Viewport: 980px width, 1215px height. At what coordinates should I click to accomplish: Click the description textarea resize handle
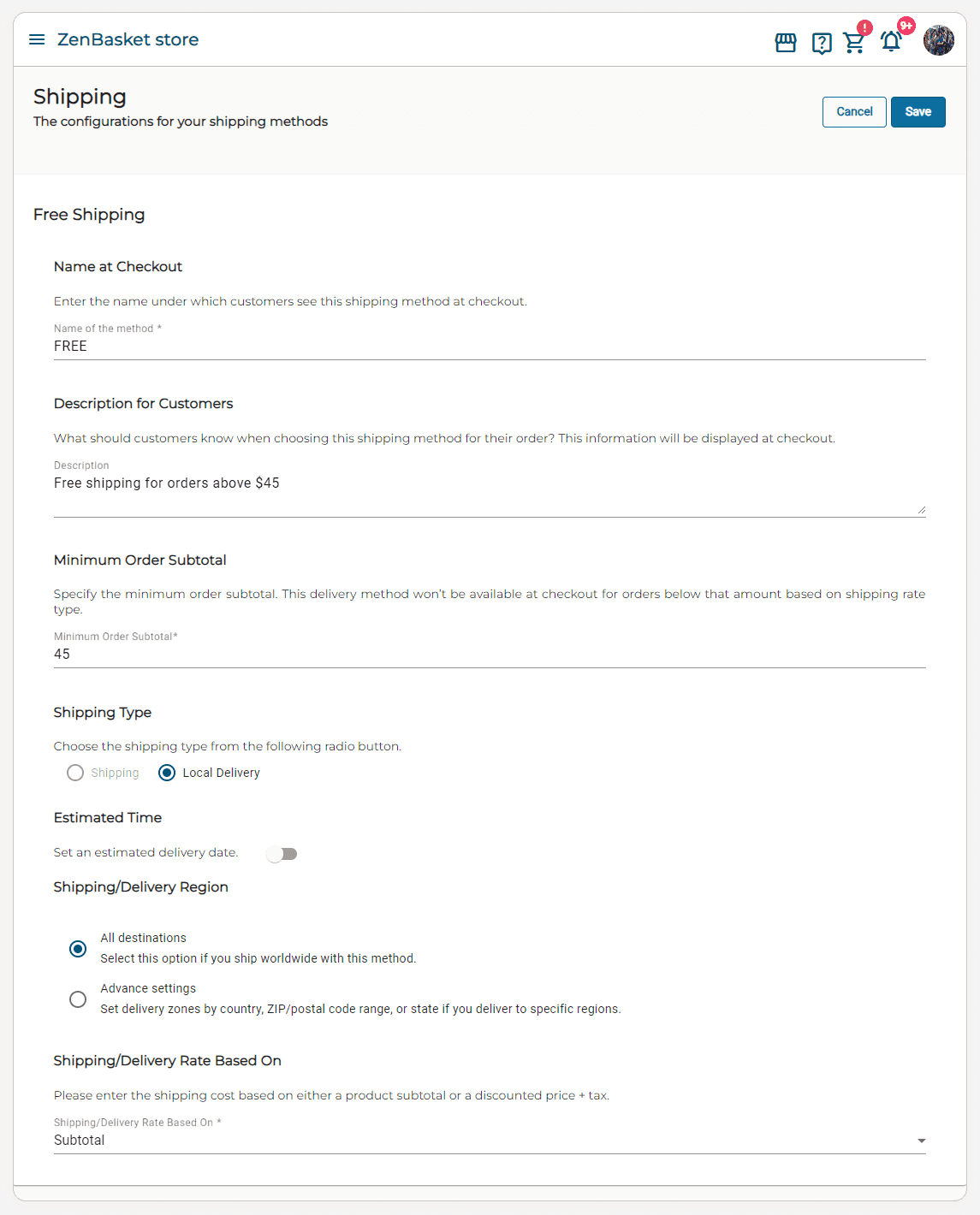tap(921, 510)
